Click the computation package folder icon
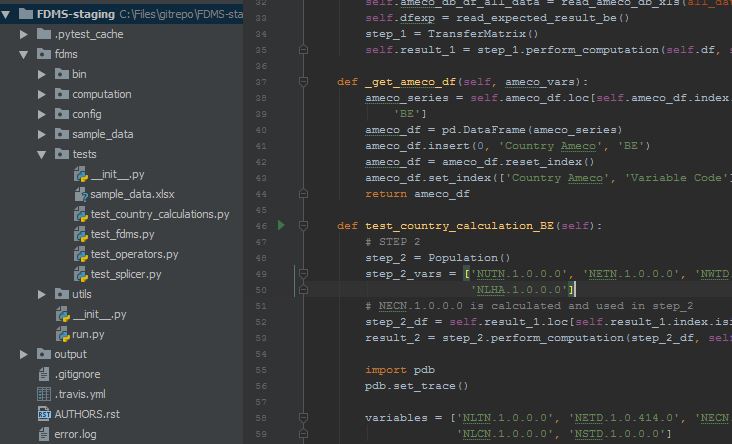 (x=62, y=94)
